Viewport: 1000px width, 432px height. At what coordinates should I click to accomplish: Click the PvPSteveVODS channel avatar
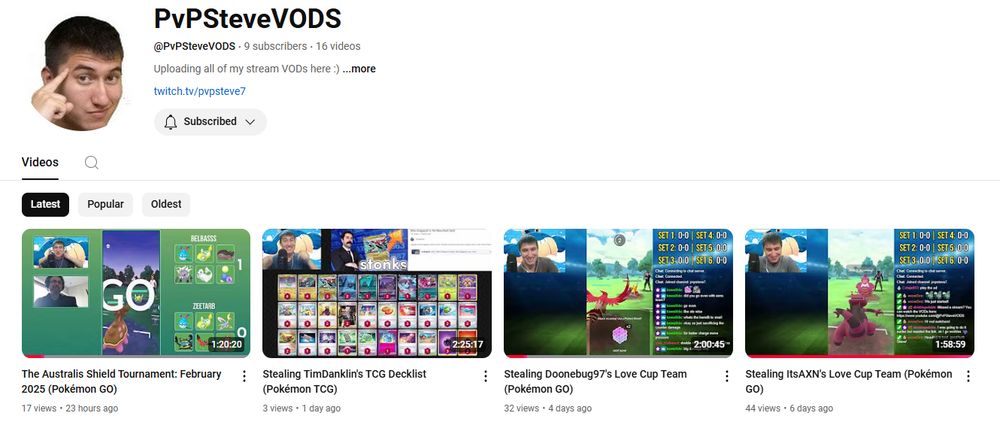click(80, 72)
